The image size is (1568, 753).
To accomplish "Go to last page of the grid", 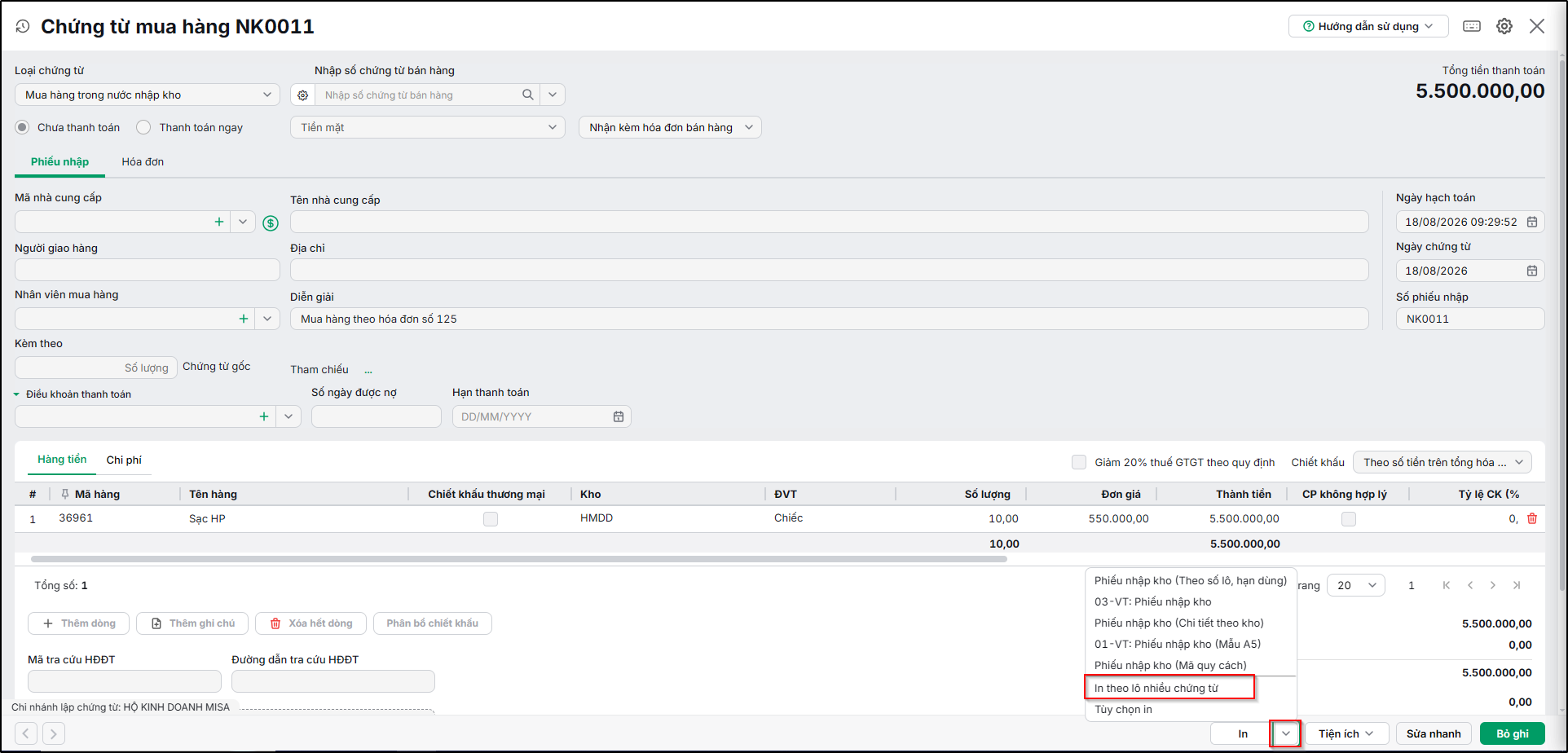I will click(1517, 585).
